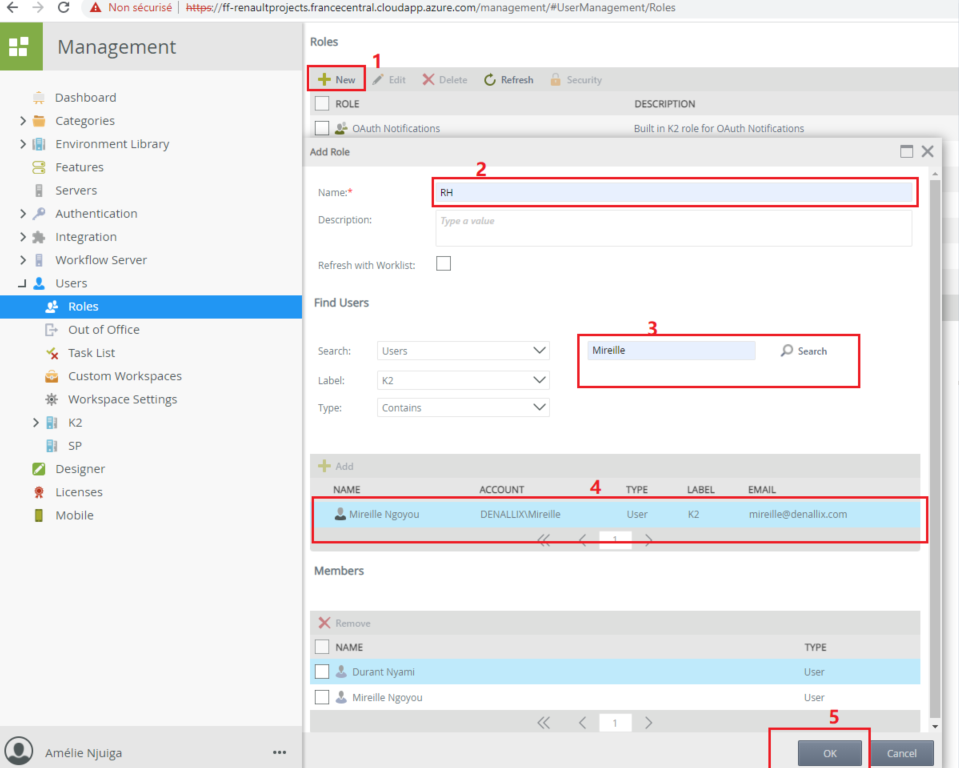Check the Durant Nyami member checkbox

click(322, 672)
